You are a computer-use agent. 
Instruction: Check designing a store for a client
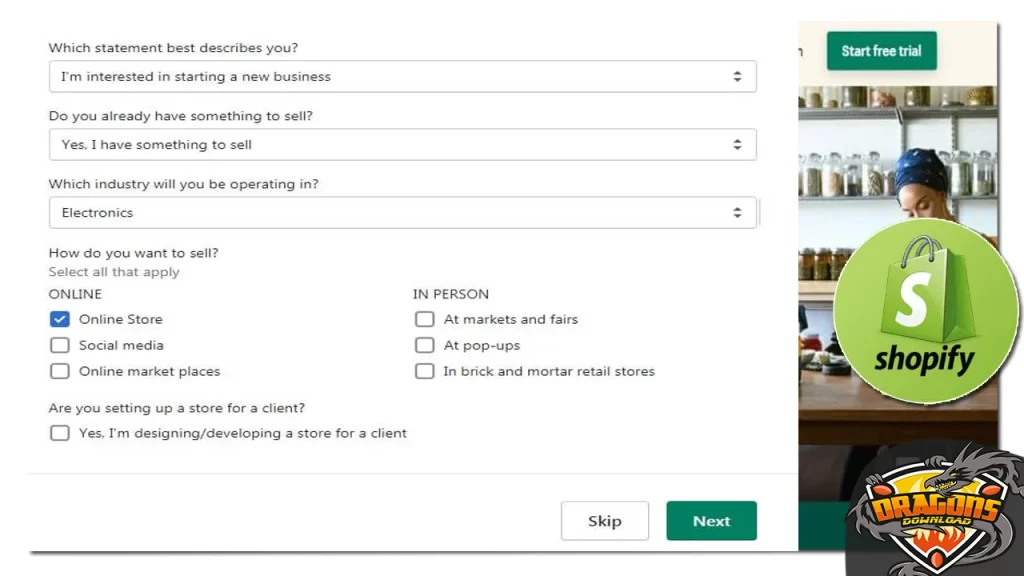click(60, 433)
